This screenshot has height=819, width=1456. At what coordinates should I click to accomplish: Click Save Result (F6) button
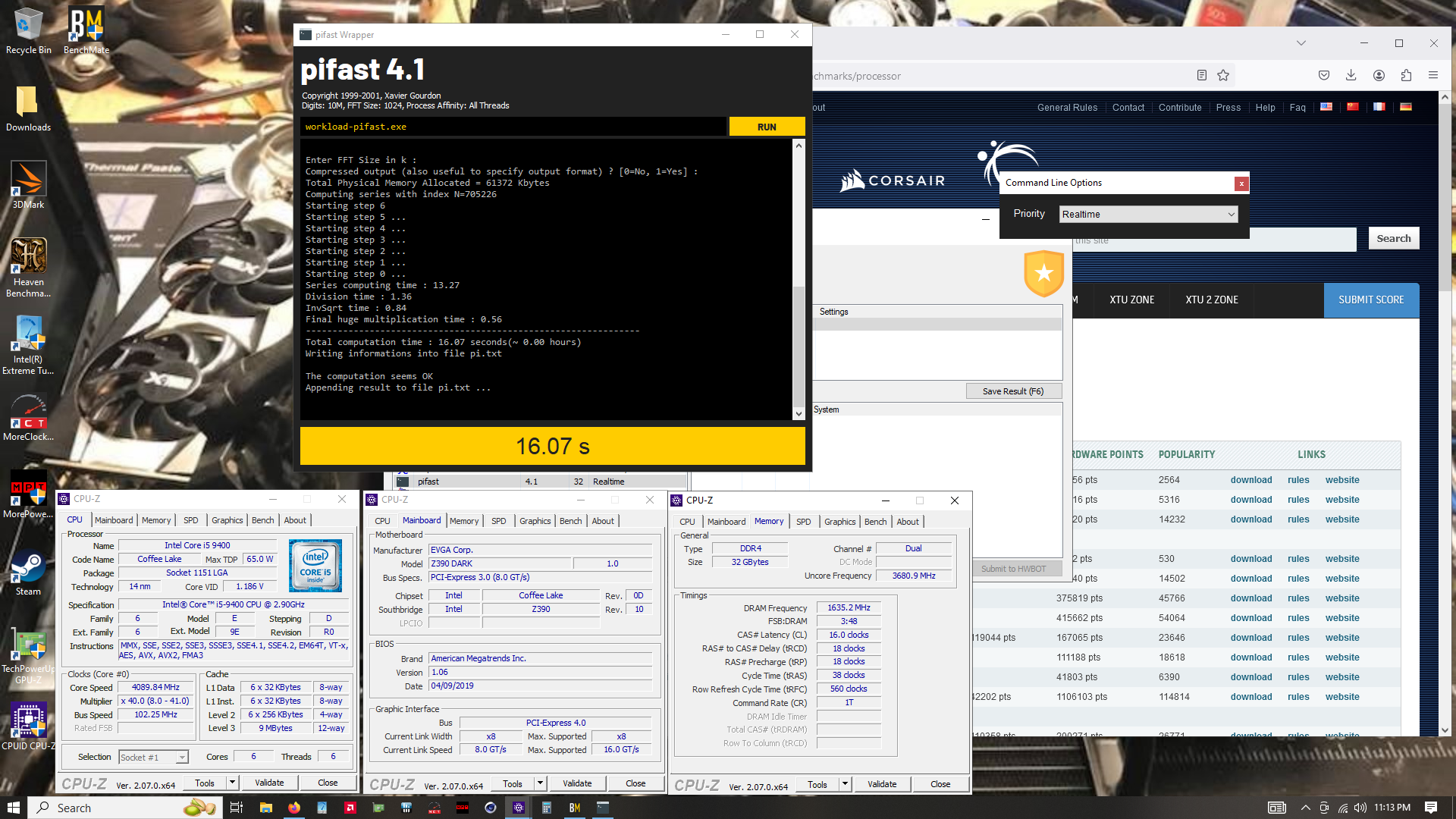click(x=1013, y=391)
